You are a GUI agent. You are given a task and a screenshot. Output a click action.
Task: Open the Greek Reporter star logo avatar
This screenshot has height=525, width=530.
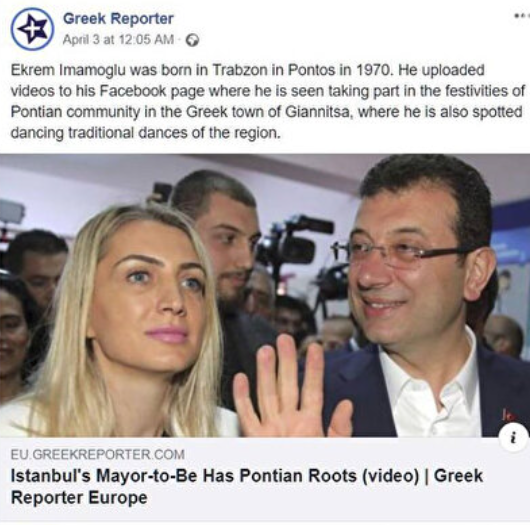32,29
